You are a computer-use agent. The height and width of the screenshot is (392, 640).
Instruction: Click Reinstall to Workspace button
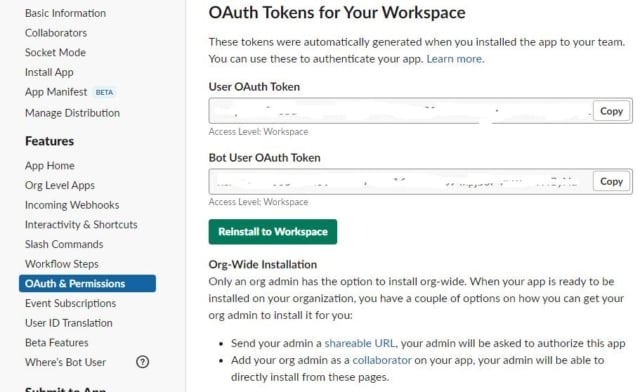[273, 232]
